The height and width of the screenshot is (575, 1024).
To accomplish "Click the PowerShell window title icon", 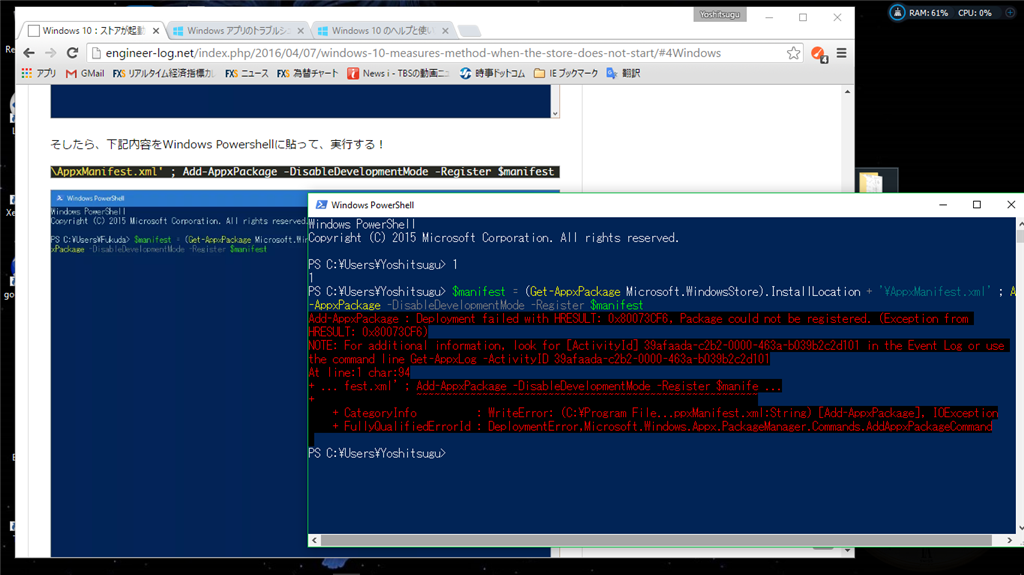I will 321,205.
